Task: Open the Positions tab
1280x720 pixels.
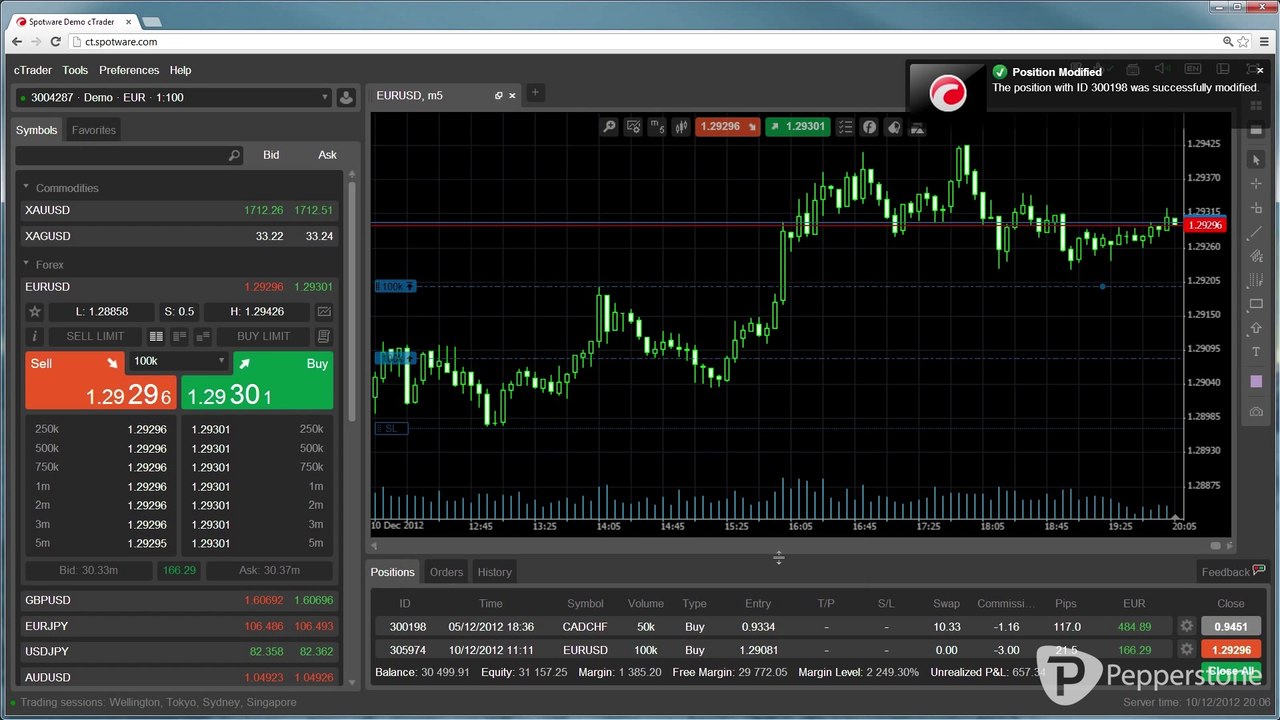Action: coord(393,572)
